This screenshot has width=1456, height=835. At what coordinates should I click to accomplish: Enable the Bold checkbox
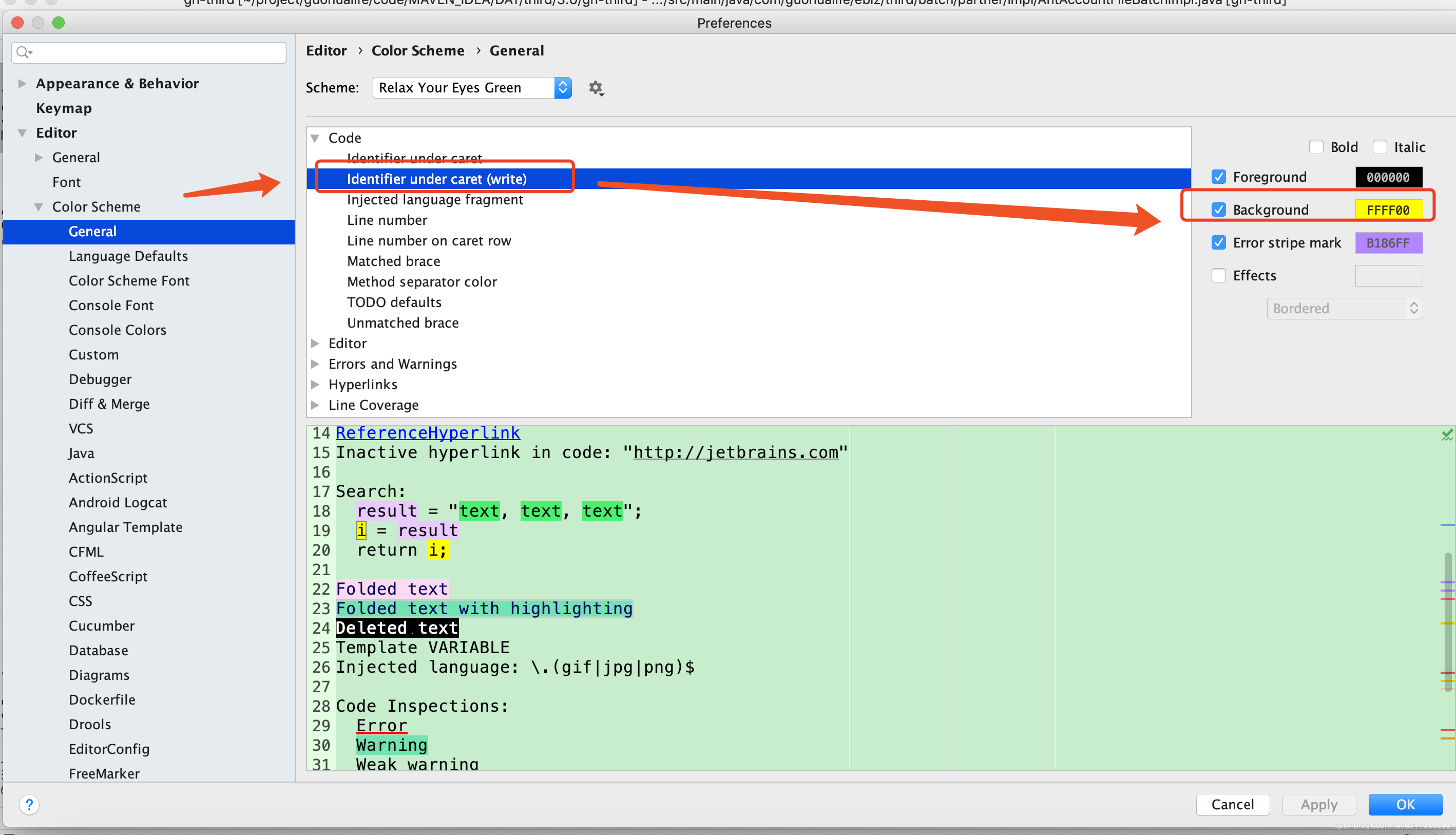point(1316,147)
